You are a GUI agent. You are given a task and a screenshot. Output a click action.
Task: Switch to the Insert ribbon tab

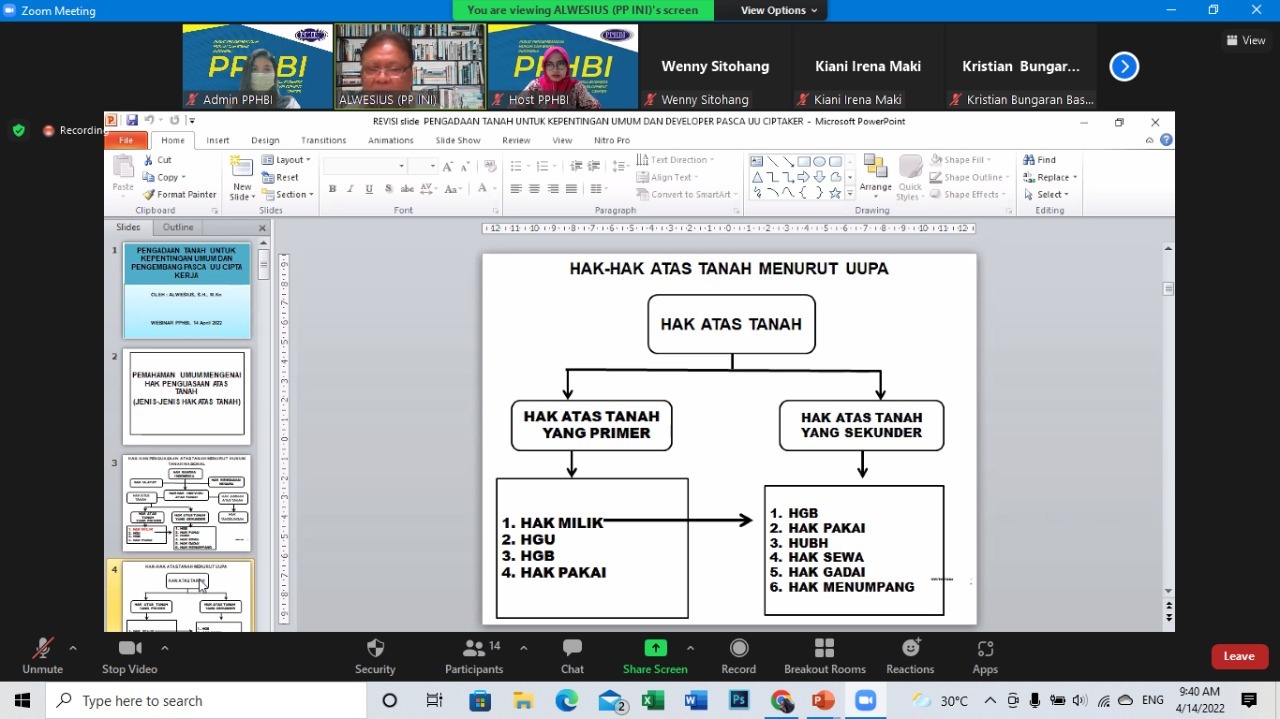click(x=217, y=140)
